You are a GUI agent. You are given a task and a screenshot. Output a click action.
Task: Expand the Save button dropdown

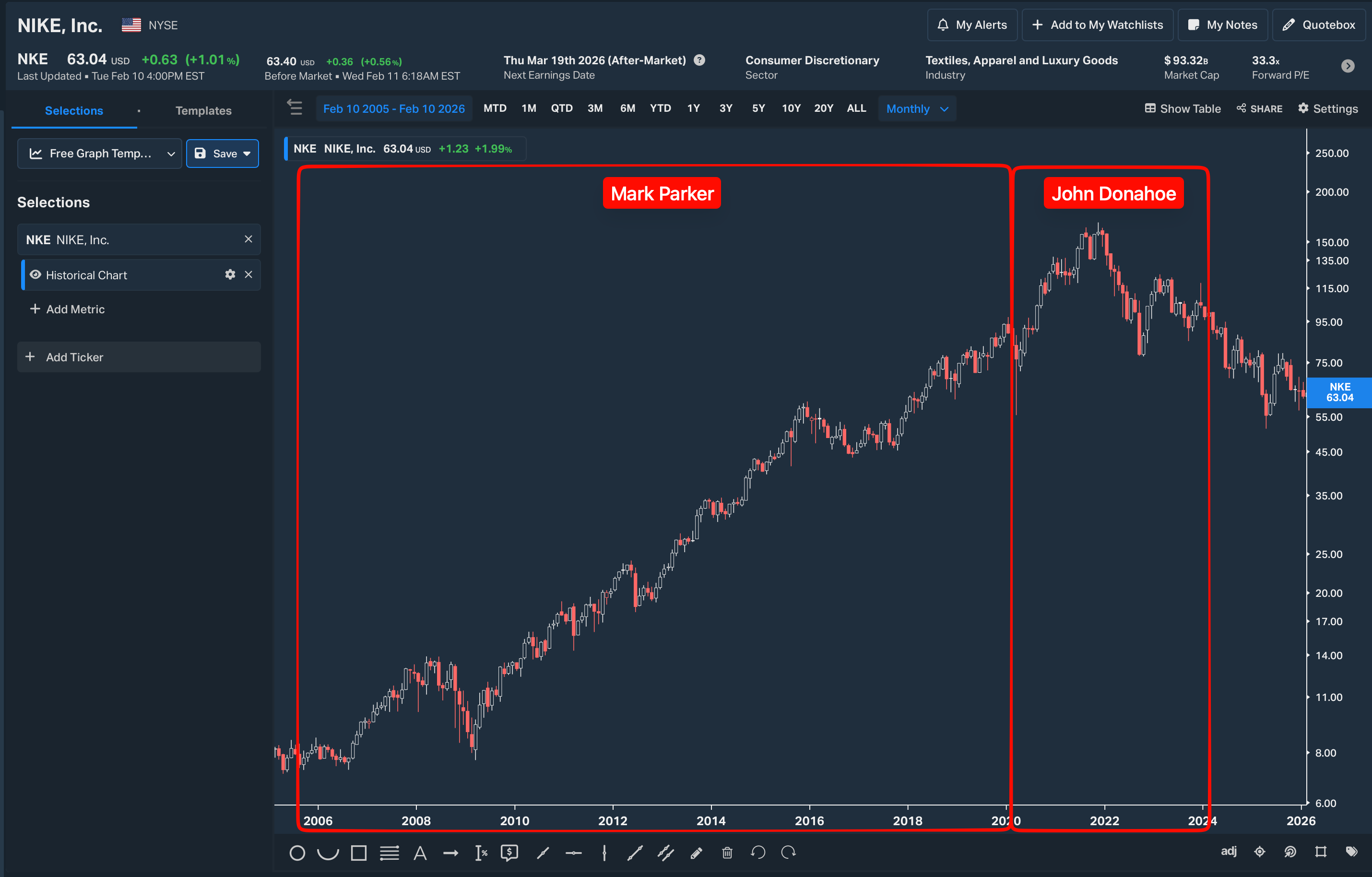(x=247, y=154)
